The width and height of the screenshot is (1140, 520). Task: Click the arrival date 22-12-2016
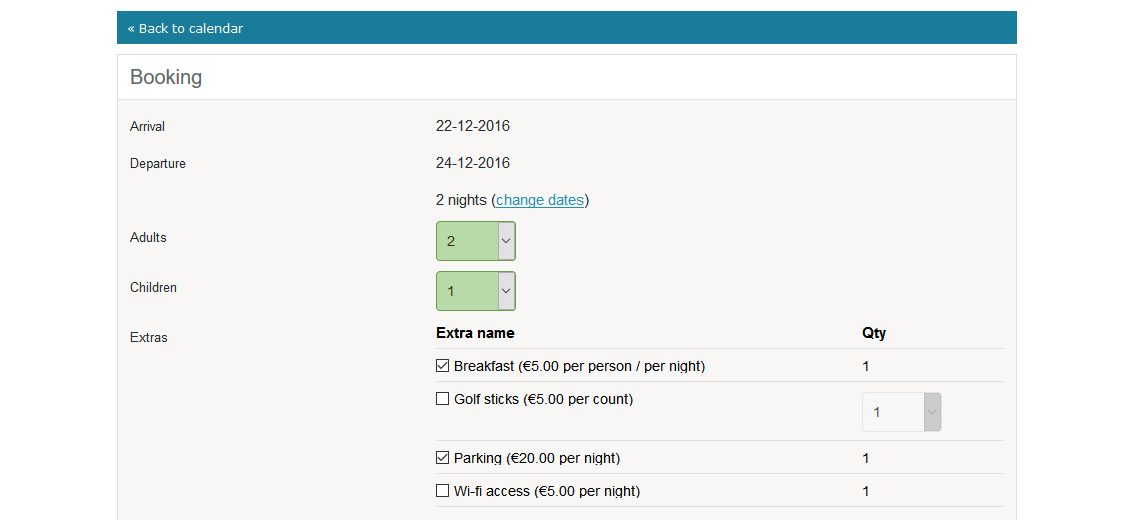(473, 126)
